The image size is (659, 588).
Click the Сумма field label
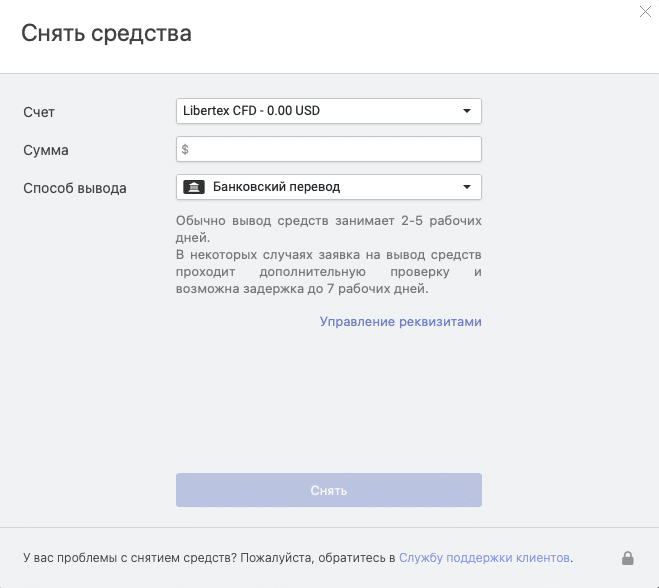click(x=46, y=150)
